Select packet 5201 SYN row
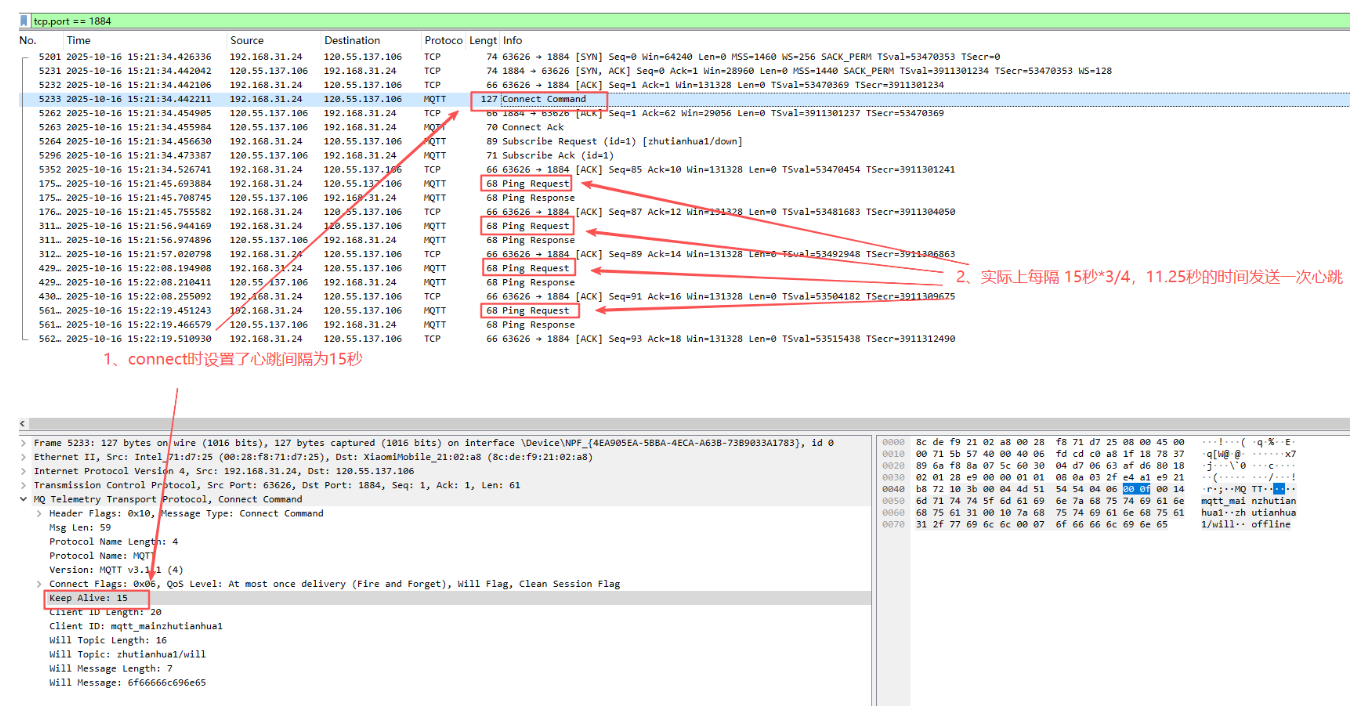The image size is (1357, 710). click(x=683, y=57)
